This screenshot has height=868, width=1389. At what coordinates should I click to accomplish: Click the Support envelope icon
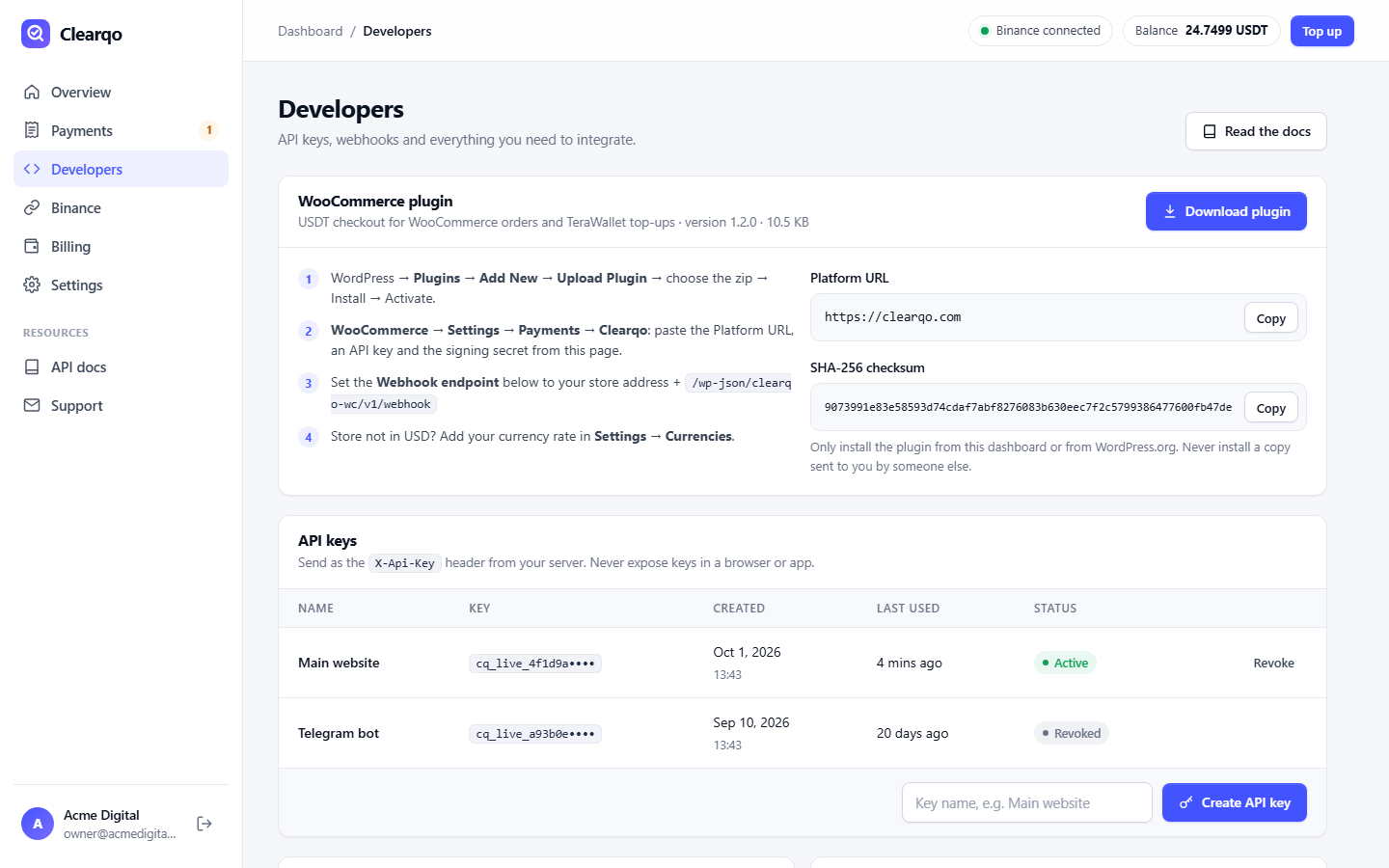tap(32, 405)
